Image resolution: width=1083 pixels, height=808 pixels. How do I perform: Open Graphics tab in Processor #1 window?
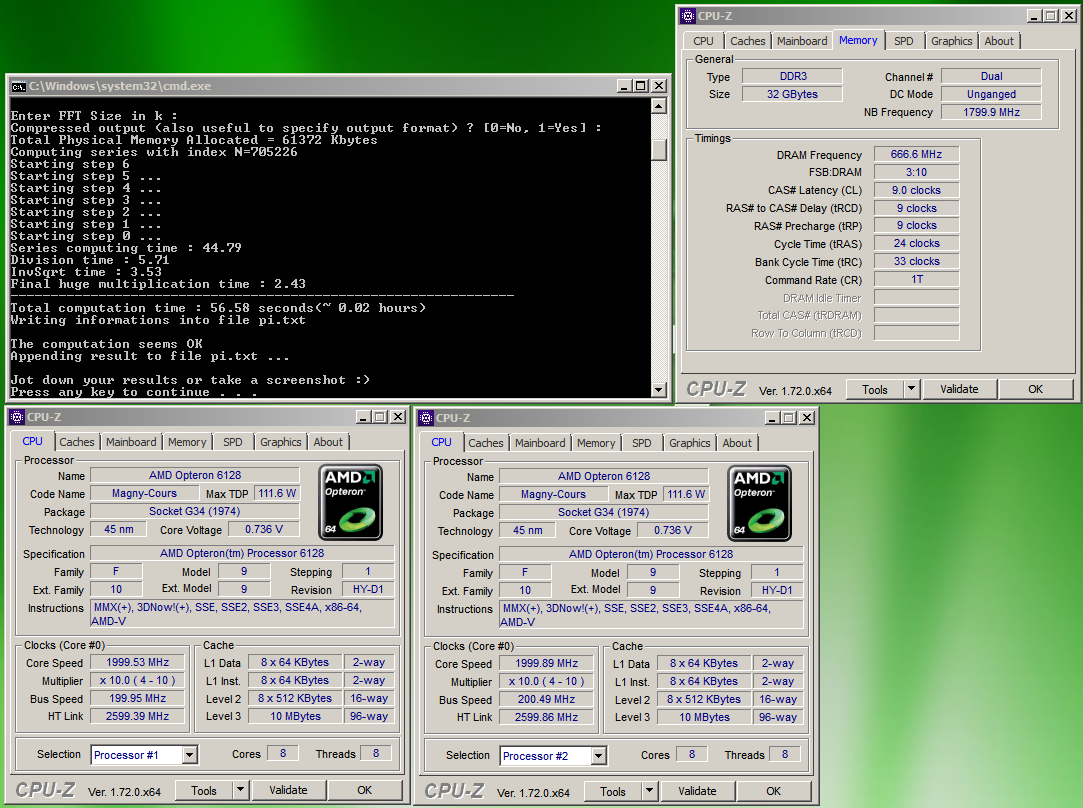pos(280,443)
